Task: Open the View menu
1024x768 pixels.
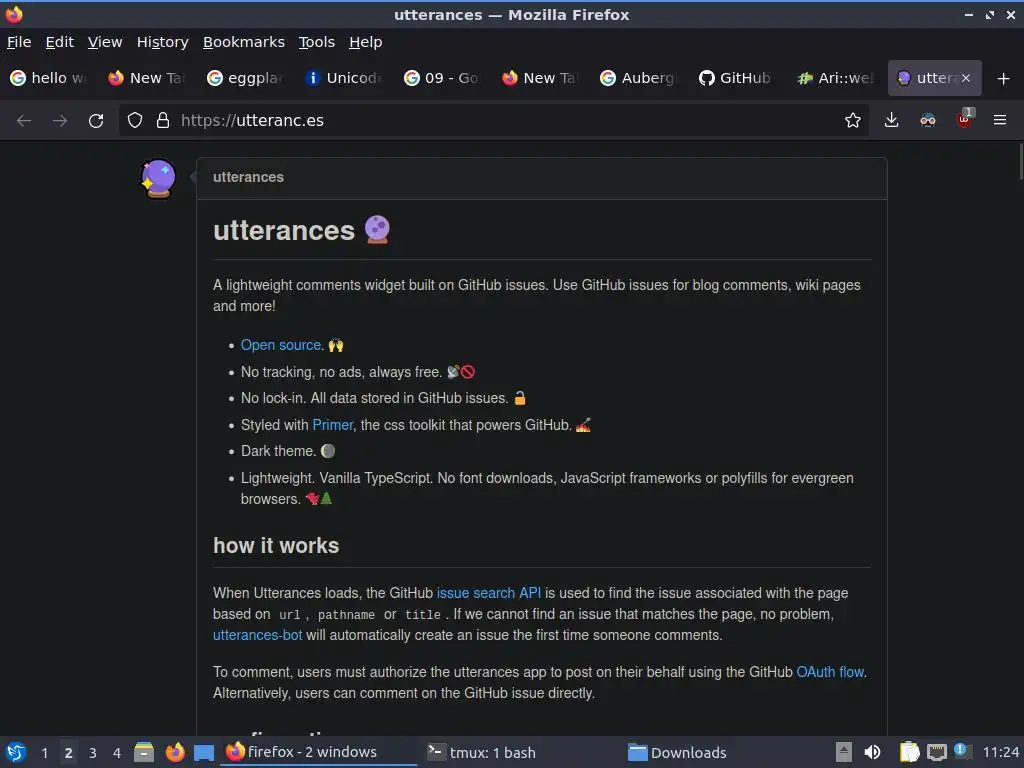Action: [105, 42]
